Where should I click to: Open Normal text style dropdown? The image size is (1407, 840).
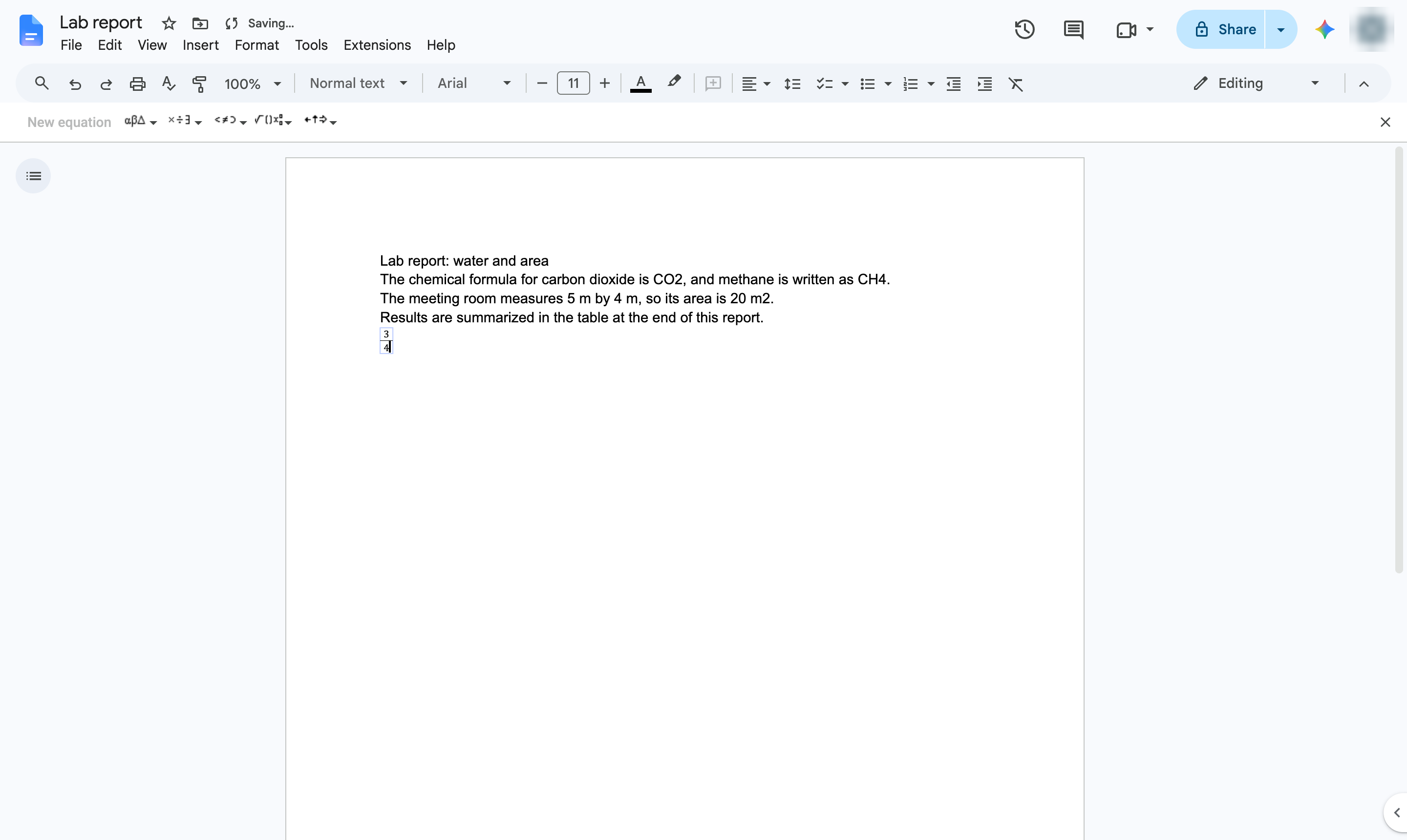(x=359, y=83)
